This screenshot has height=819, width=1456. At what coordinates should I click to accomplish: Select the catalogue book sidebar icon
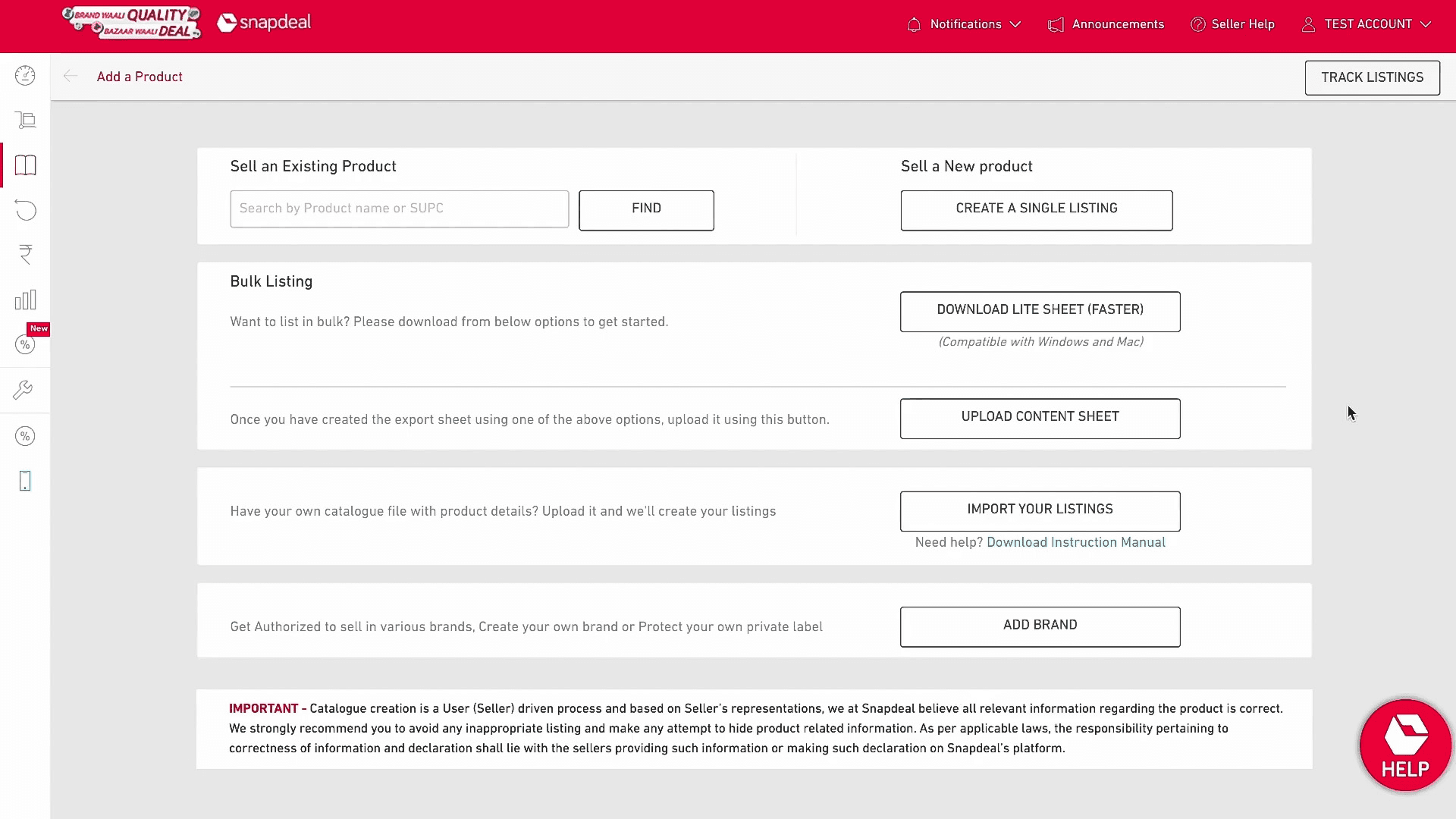tap(25, 165)
